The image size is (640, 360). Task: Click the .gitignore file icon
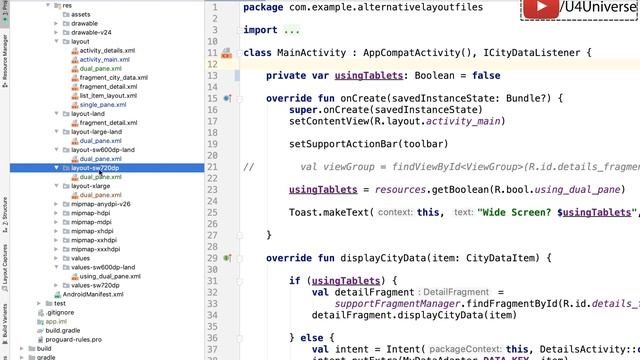tap(40, 313)
